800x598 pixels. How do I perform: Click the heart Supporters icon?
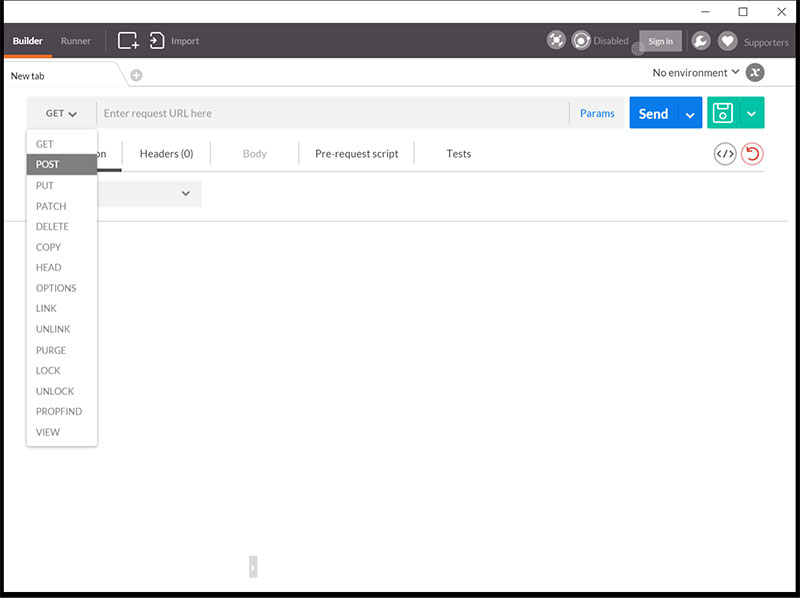[728, 41]
